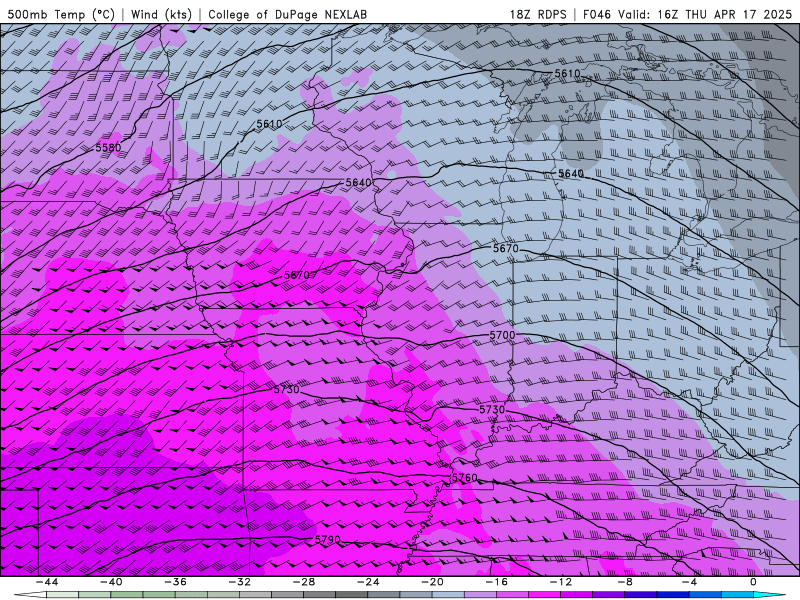Click the -12 color scale label
The height and width of the screenshot is (600, 800).
click(x=561, y=582)
